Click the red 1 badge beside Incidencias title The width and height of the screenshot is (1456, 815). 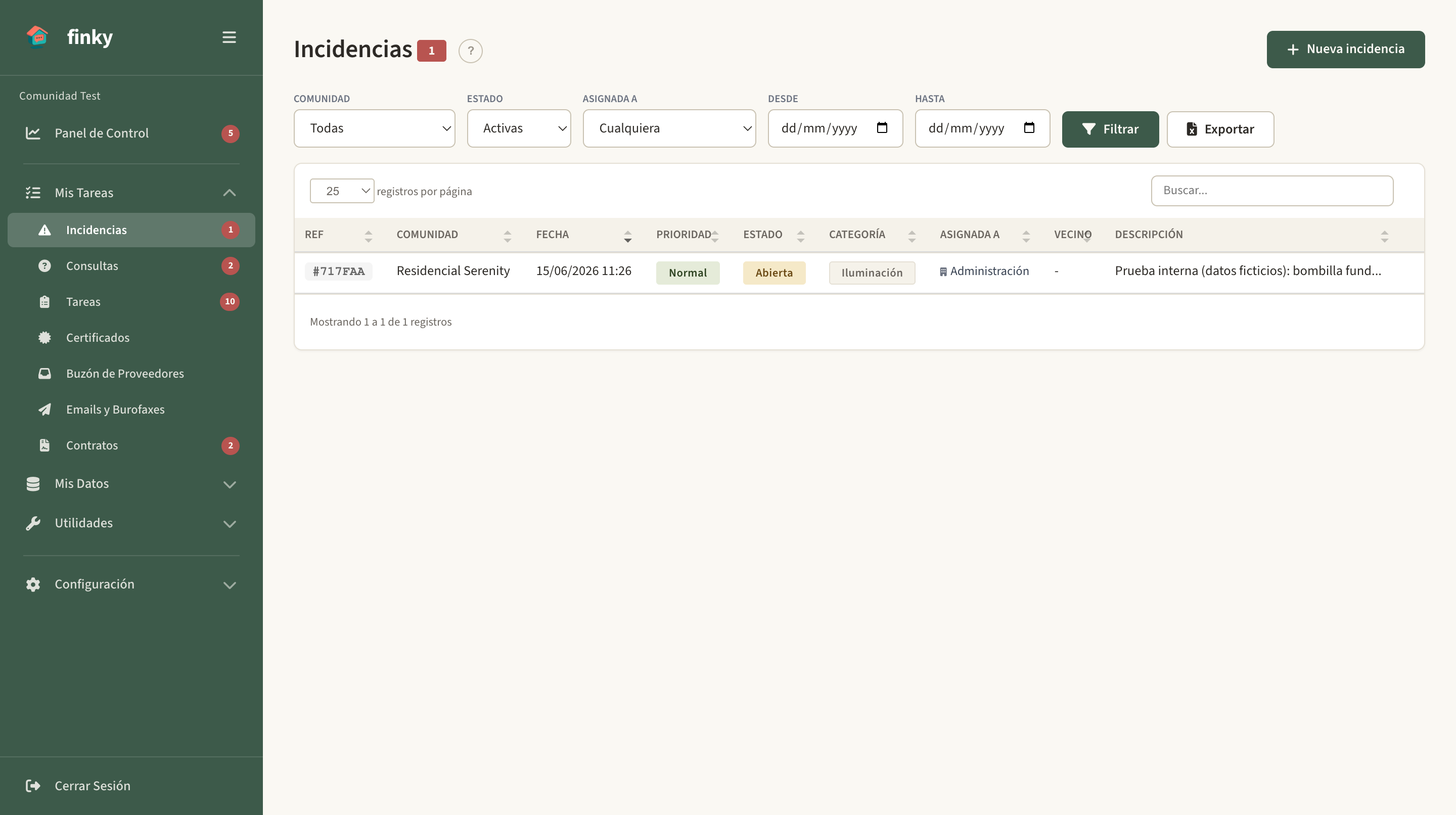432,51
